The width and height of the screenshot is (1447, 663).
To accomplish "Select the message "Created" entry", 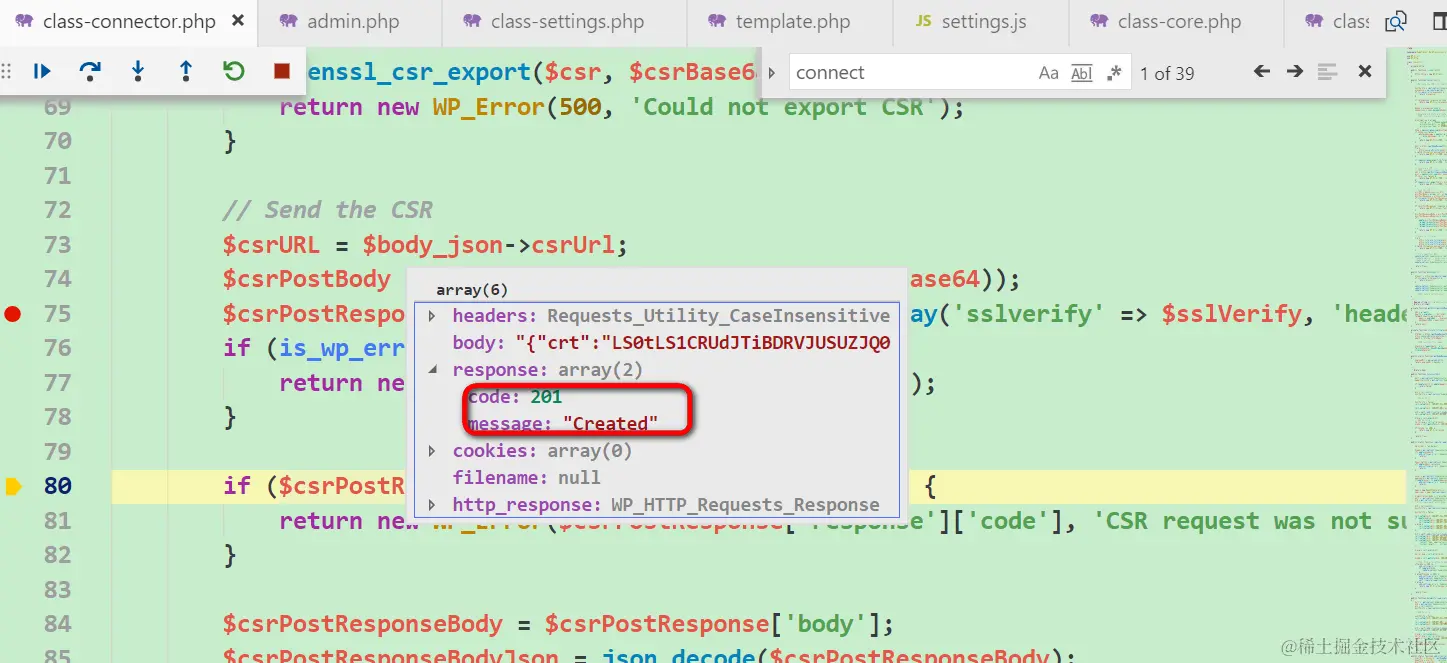I will (x=562, y=424).
